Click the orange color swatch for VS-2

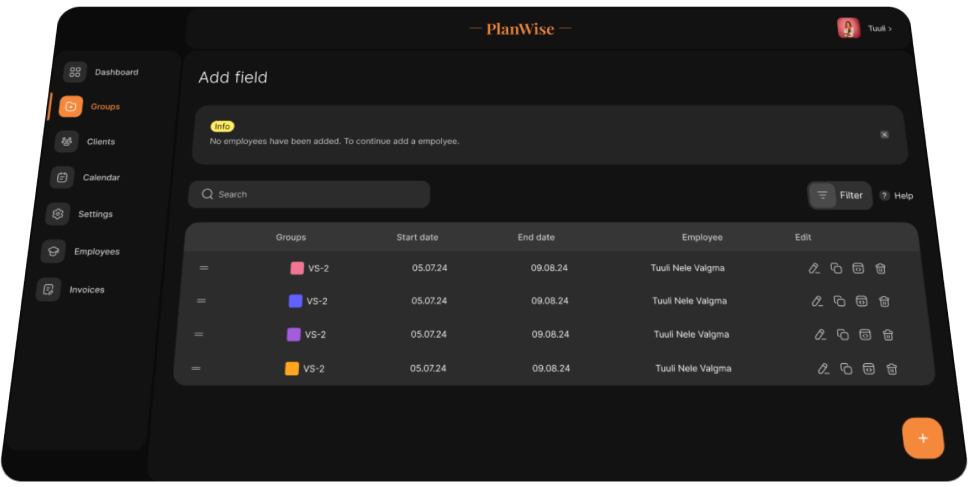point(292,369)
